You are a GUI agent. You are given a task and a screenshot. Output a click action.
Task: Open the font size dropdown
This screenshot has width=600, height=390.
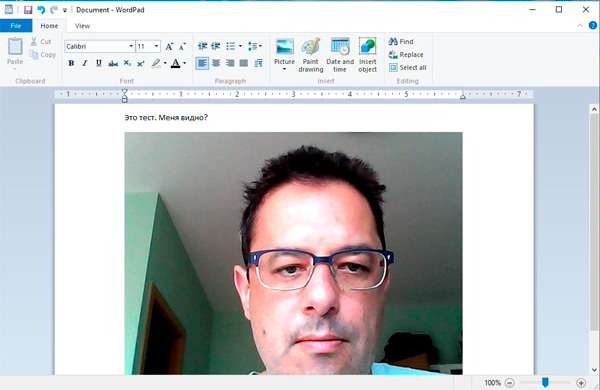coord(156,46)
